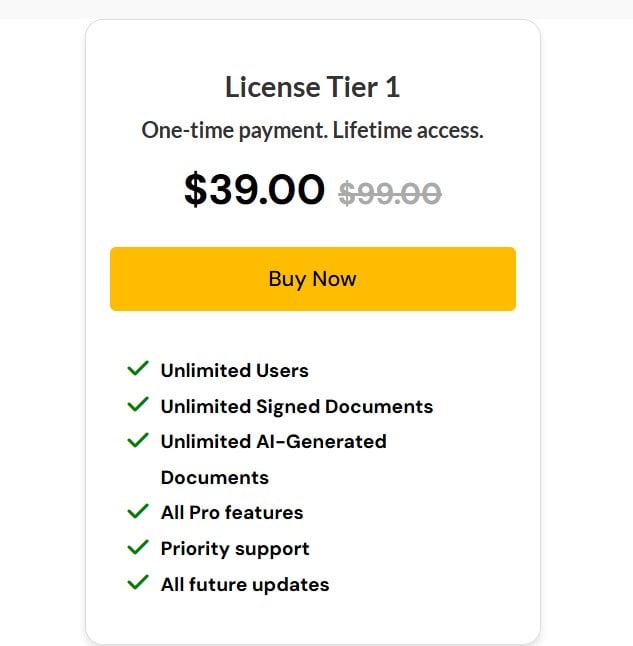Click checkmark beside Unlimited Signed Documents

(138, 405)
